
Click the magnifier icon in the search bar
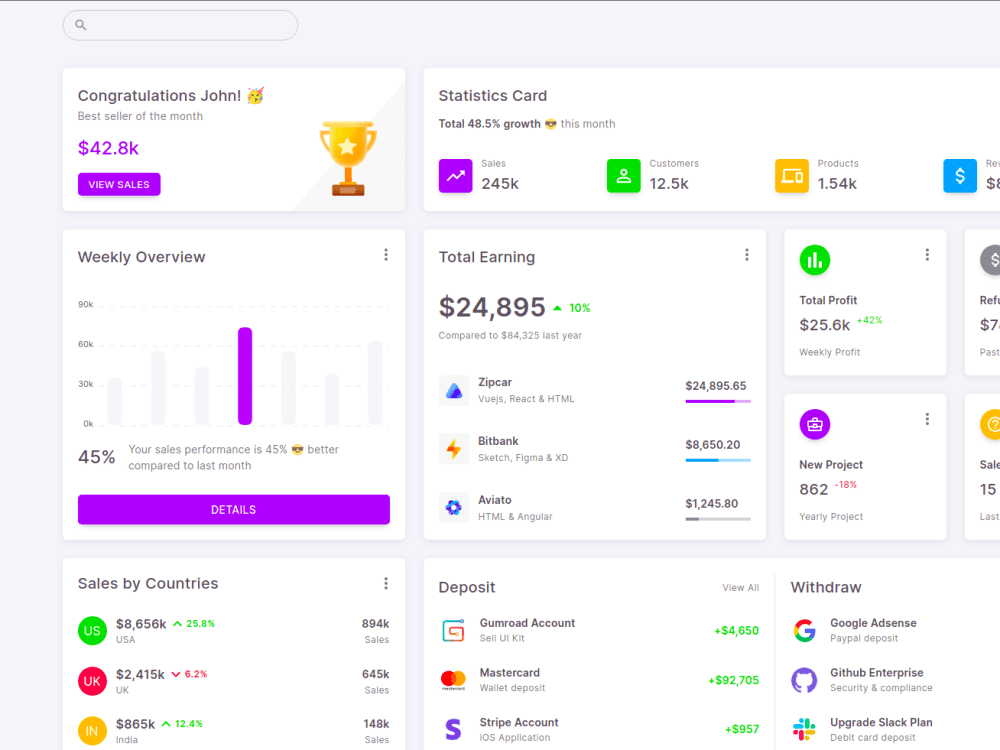(80, 25)
